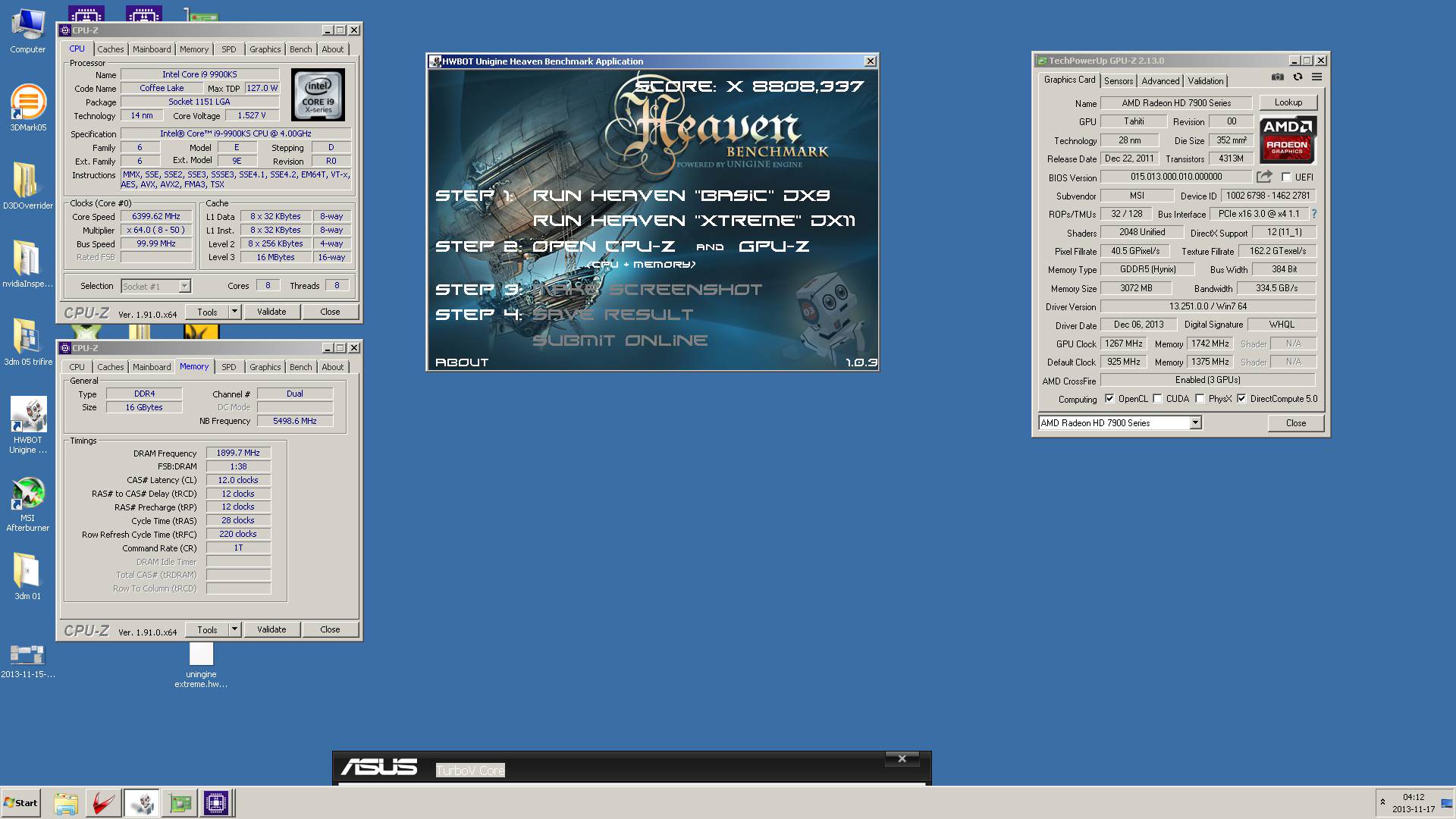The image size is (1456, 819).
Task: Click Tools button in top CPU-Z window
Action: click(207, 312)
